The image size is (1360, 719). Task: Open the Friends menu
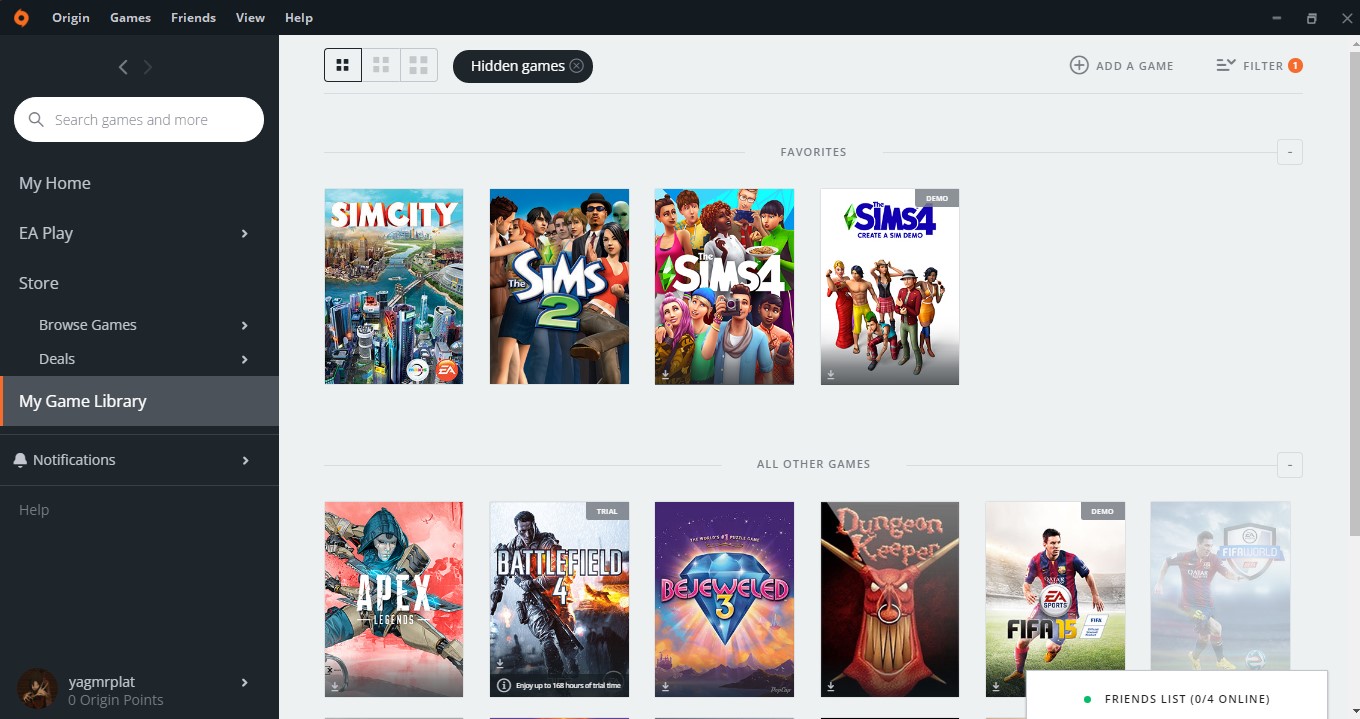pyautogui.click(x=193, y=17)
